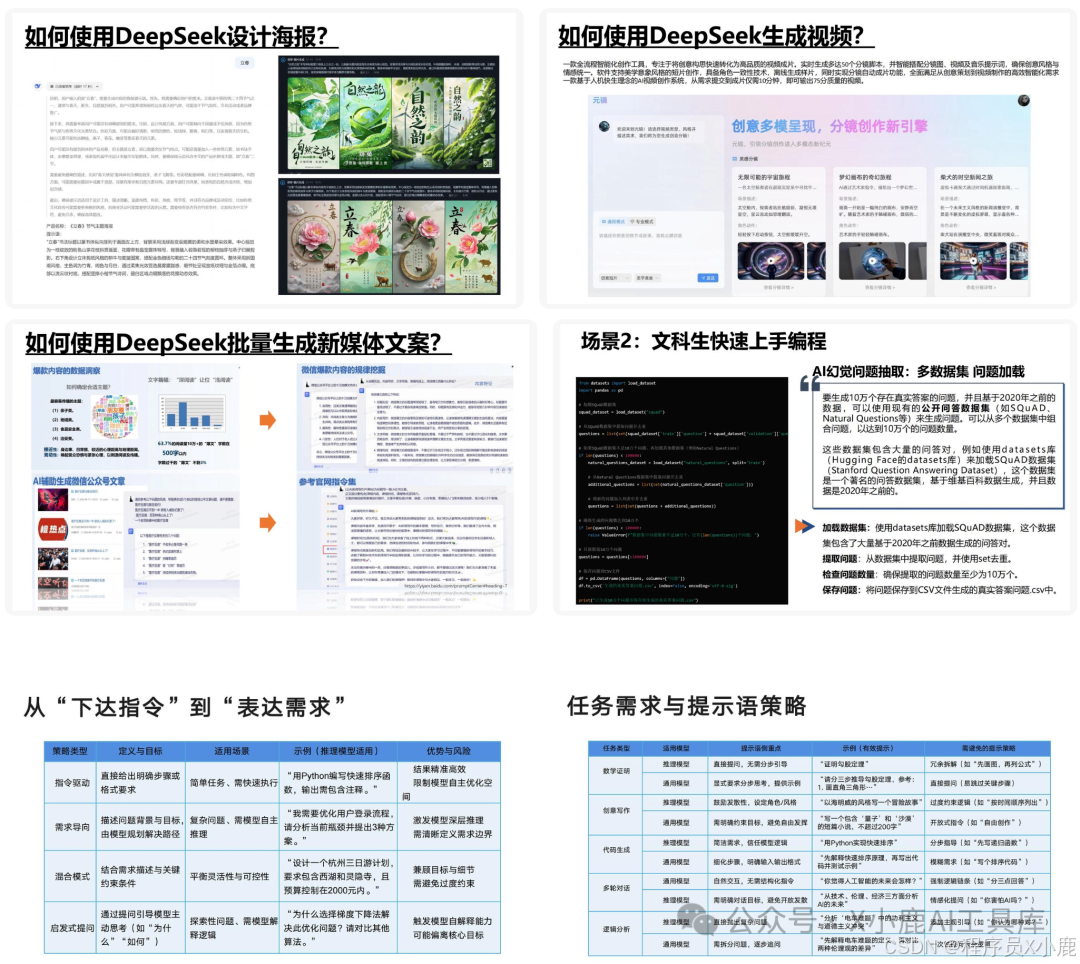Click the 优势与风险 column header

[x=448, y=751]
